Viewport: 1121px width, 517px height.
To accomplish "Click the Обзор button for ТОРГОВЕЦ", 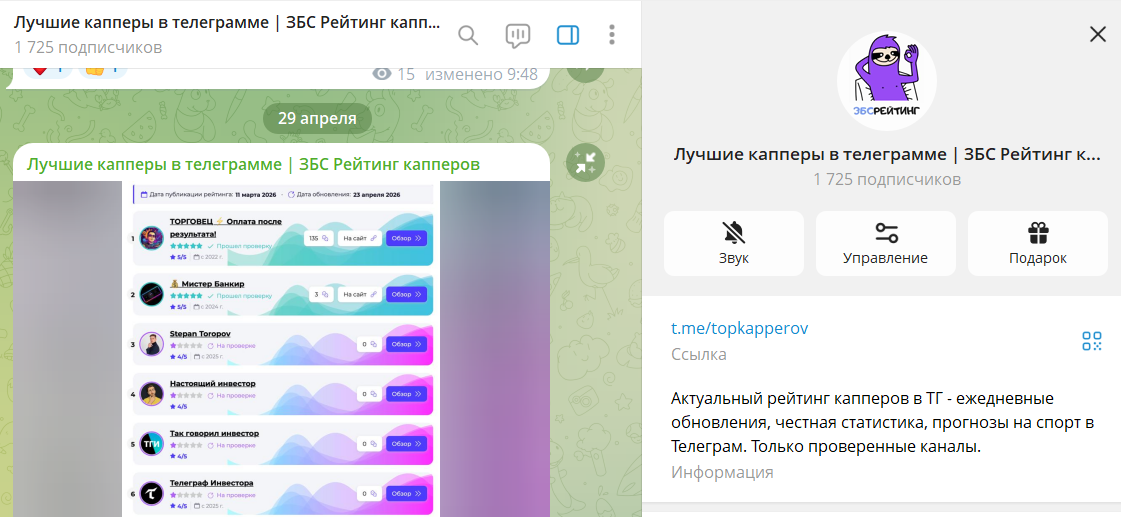I will coord(406,238).
